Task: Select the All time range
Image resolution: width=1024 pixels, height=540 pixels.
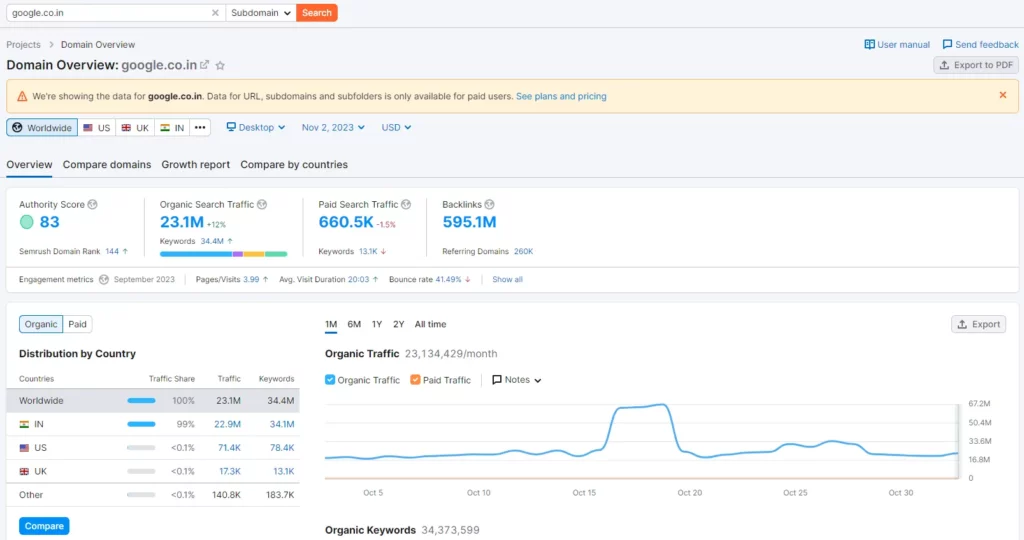Action: (430, 324)
